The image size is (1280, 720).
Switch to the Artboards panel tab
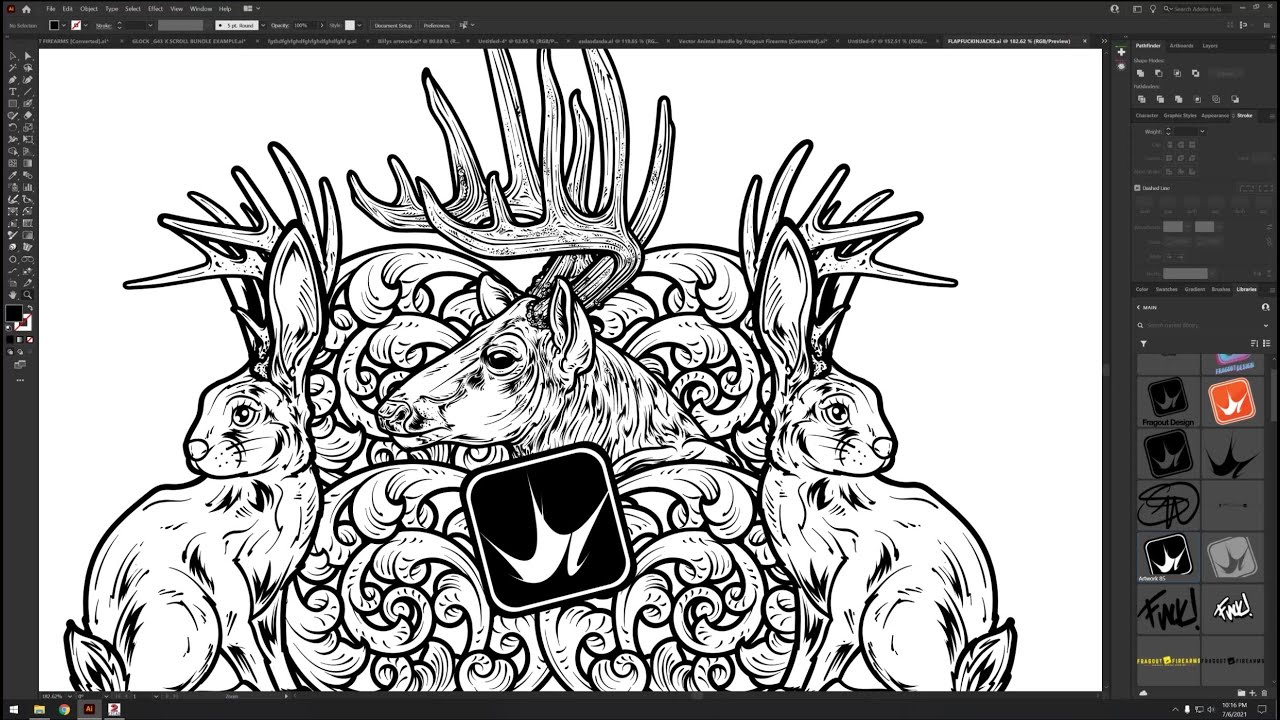pos(1181,46)
